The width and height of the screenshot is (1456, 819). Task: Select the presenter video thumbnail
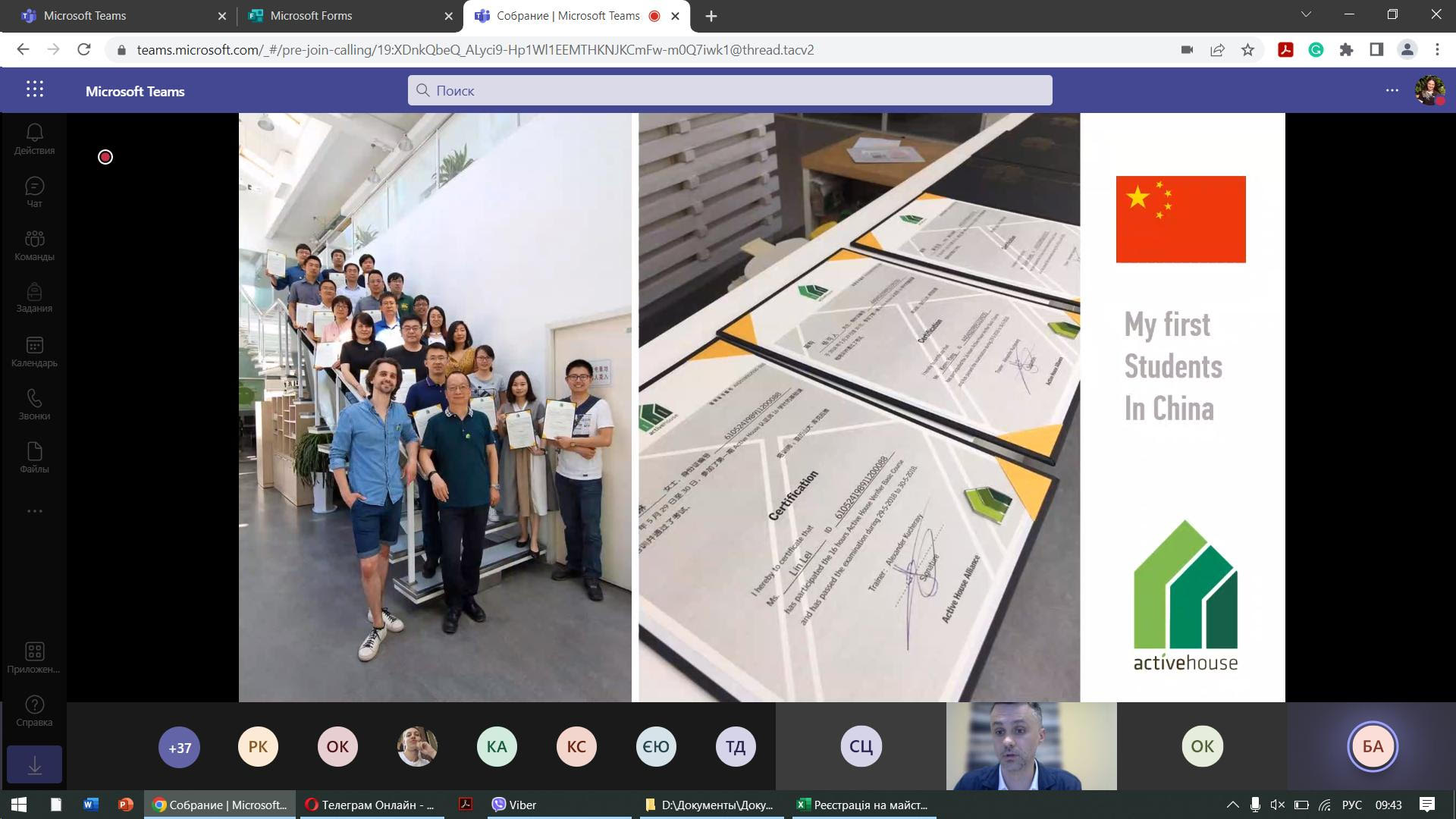pyautogui.click(x=1031, y=746)
